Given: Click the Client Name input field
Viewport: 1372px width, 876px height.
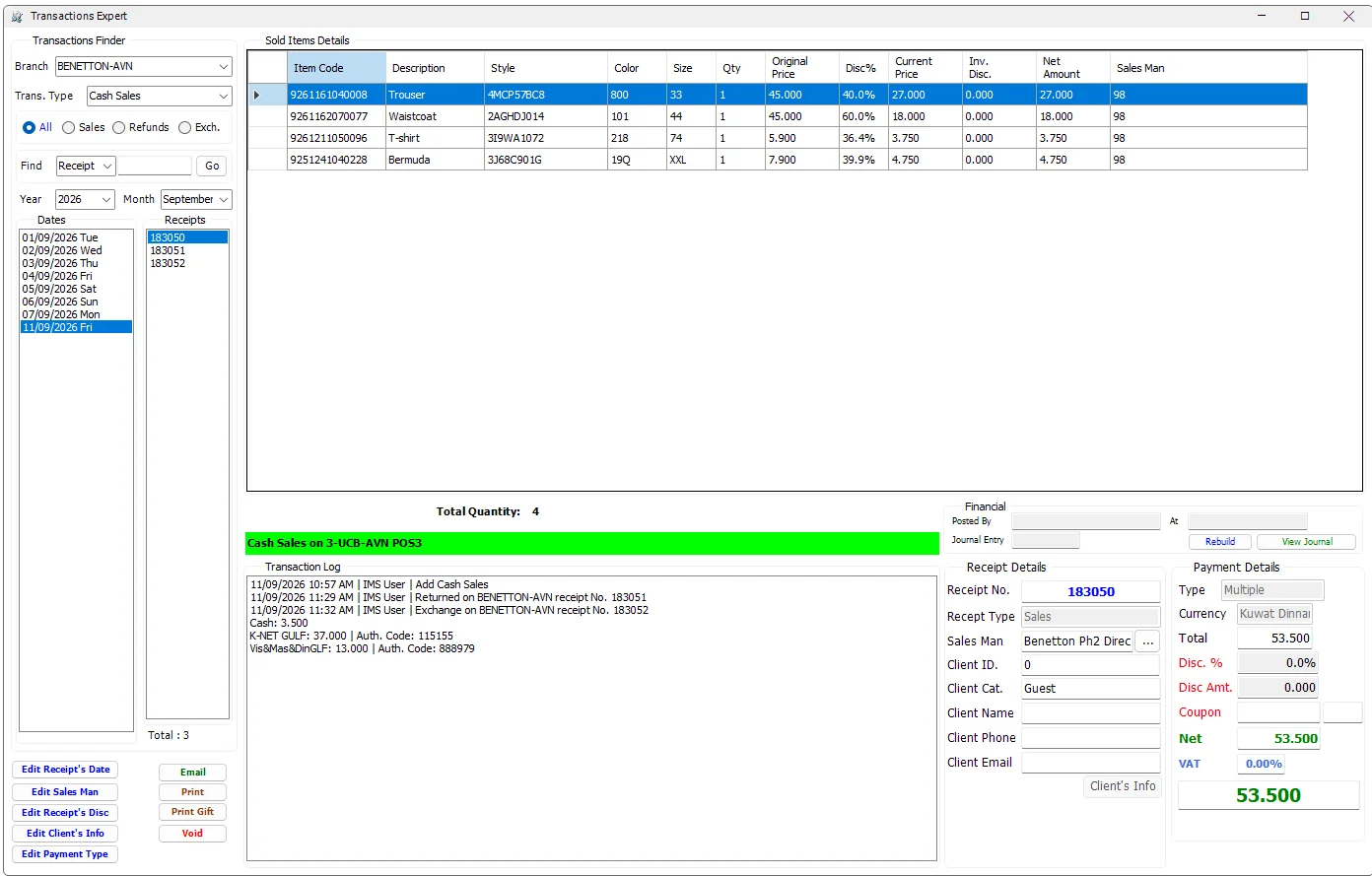Looking at the screenshot, I should [x=1091, y=713].
